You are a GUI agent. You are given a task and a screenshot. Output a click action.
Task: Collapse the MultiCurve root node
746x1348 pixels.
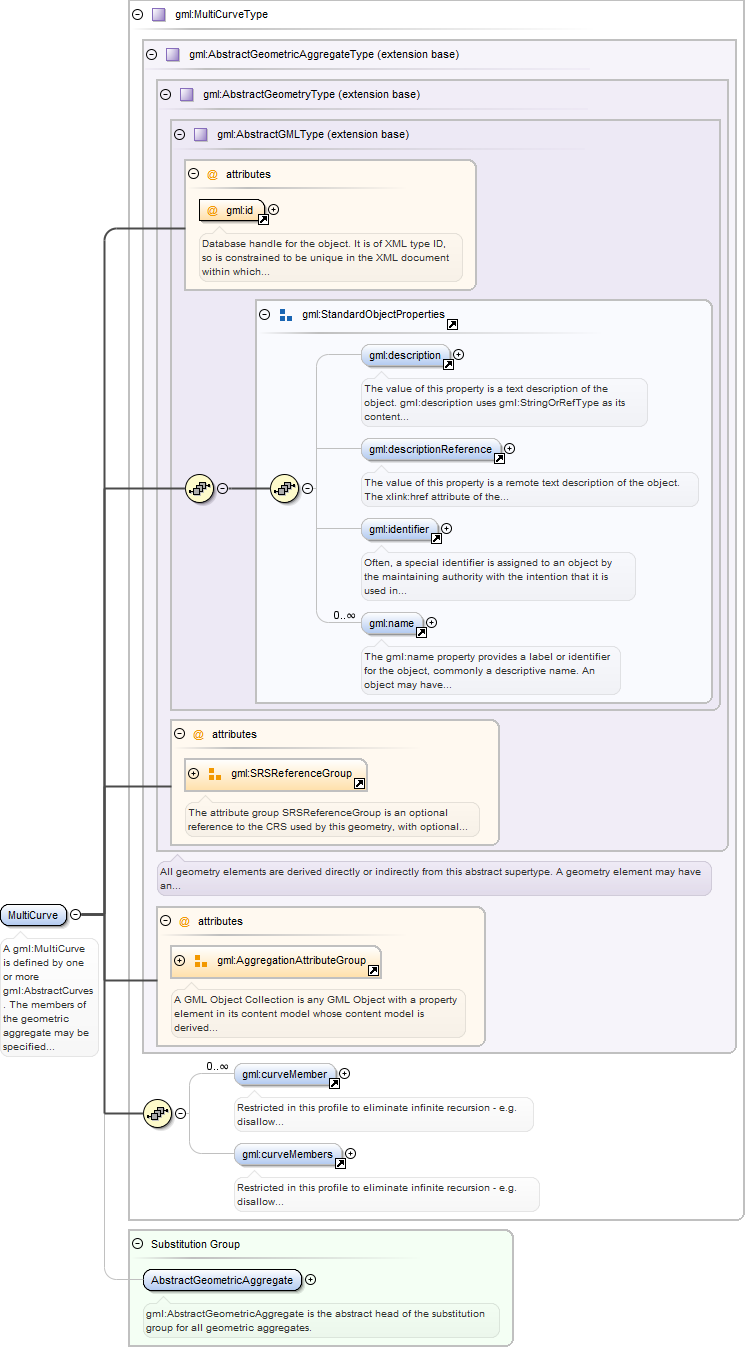click(76, 914)
